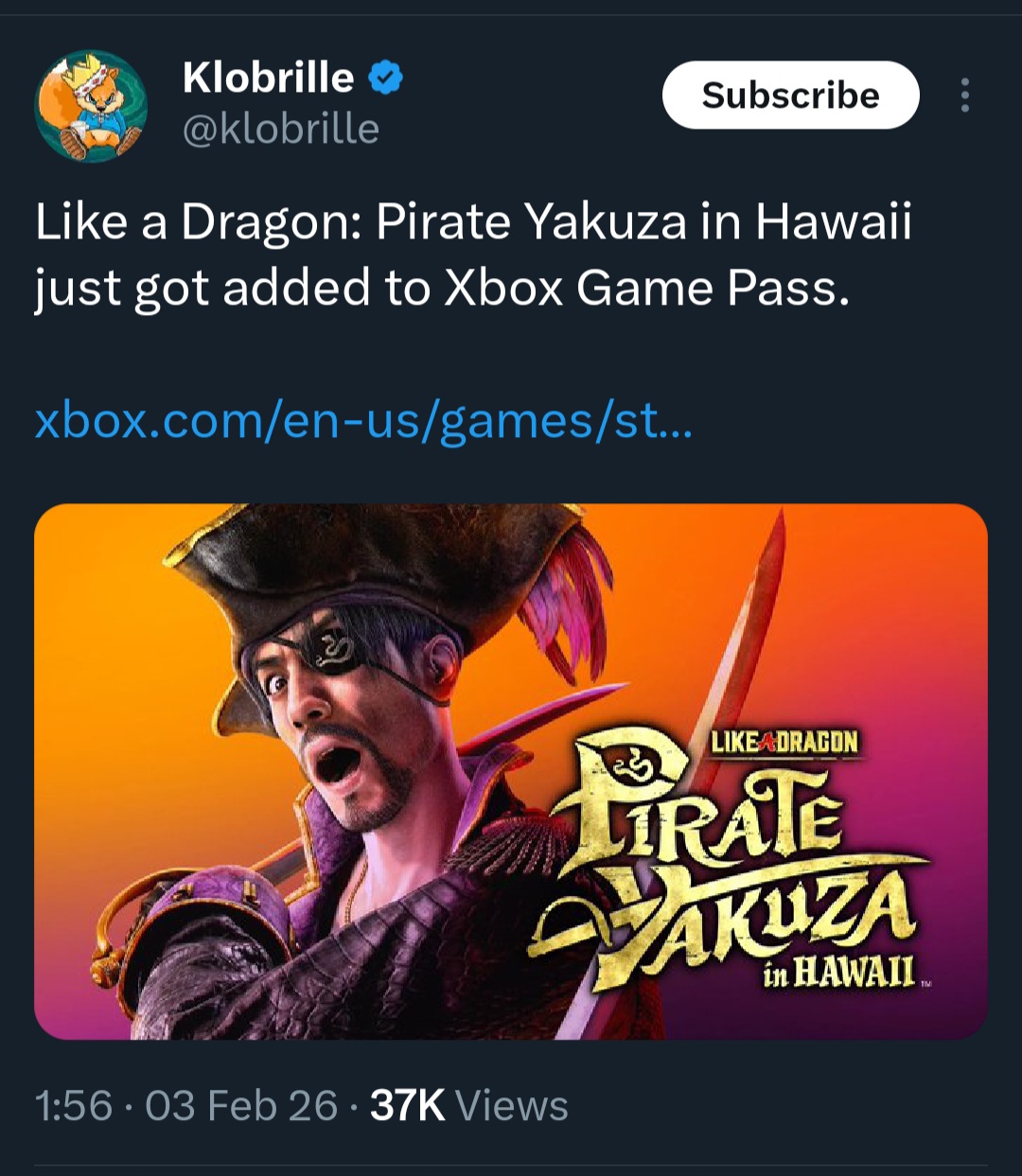This screenshot has width=1022, height=1176.
Task: Click the Klobrille display name
Action: [x=268, y=78]
